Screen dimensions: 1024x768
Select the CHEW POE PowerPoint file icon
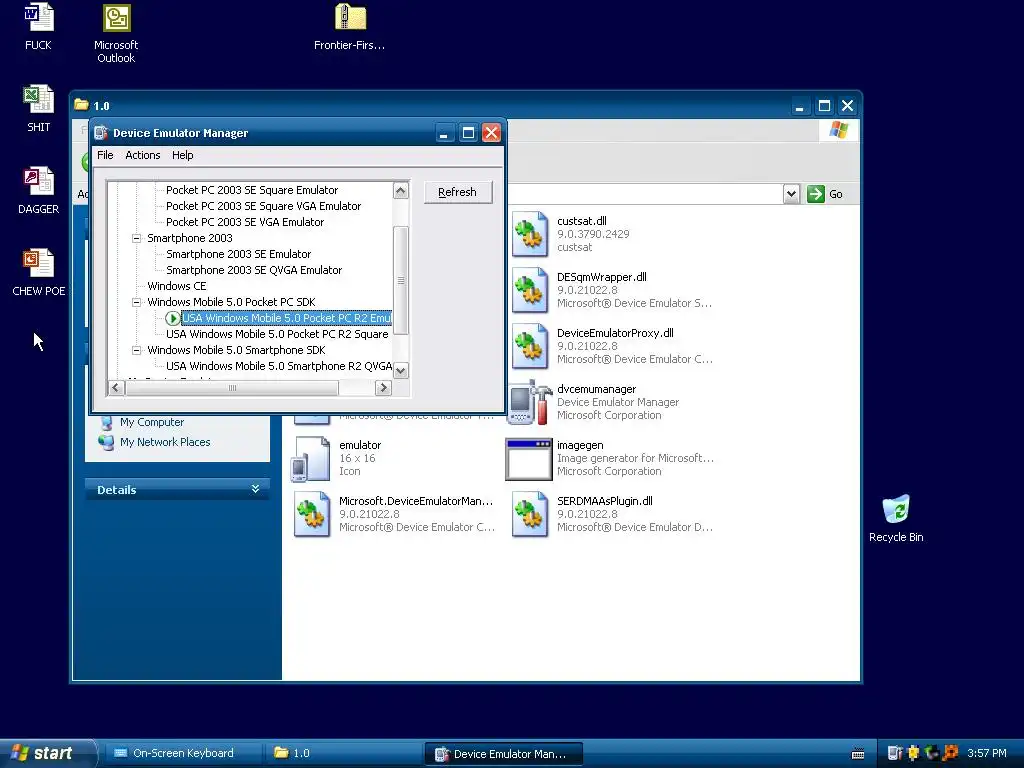pyautogui.click(x=39, y=263)
